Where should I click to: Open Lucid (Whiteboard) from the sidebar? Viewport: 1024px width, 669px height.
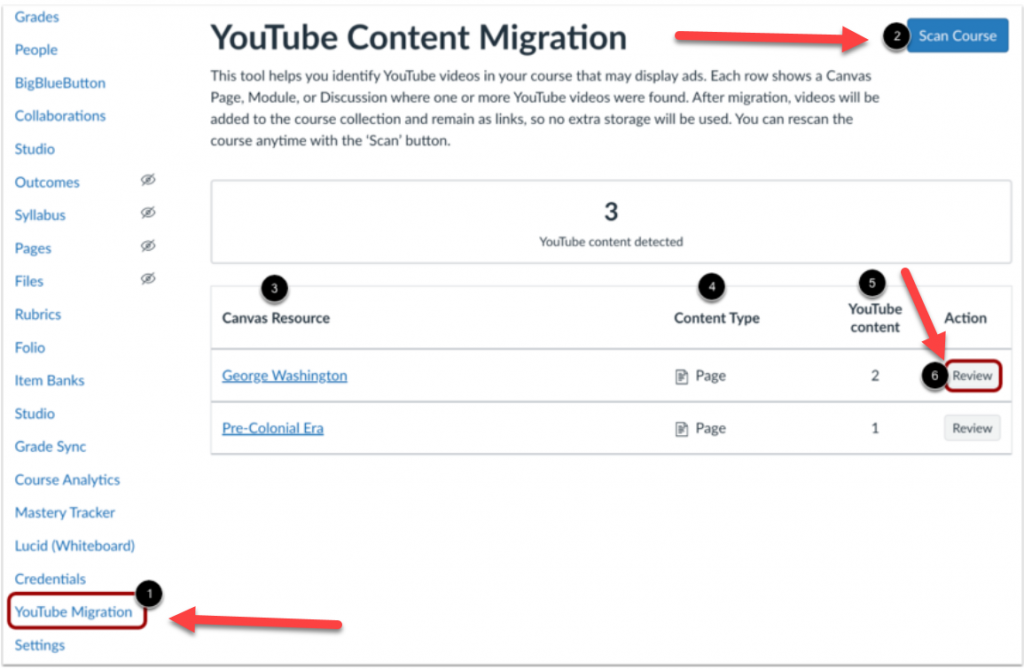tap(75, 546)
